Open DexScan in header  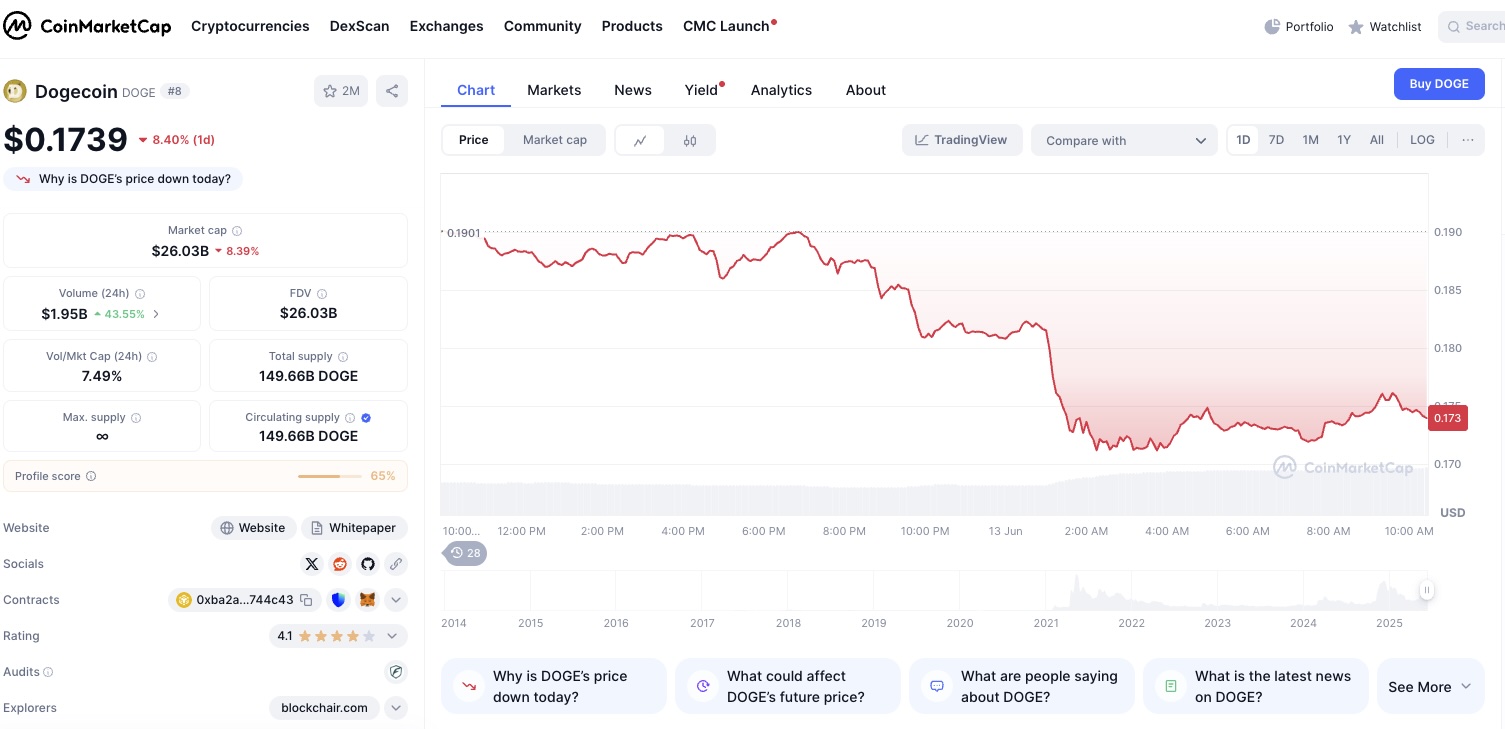pos(360,26)
